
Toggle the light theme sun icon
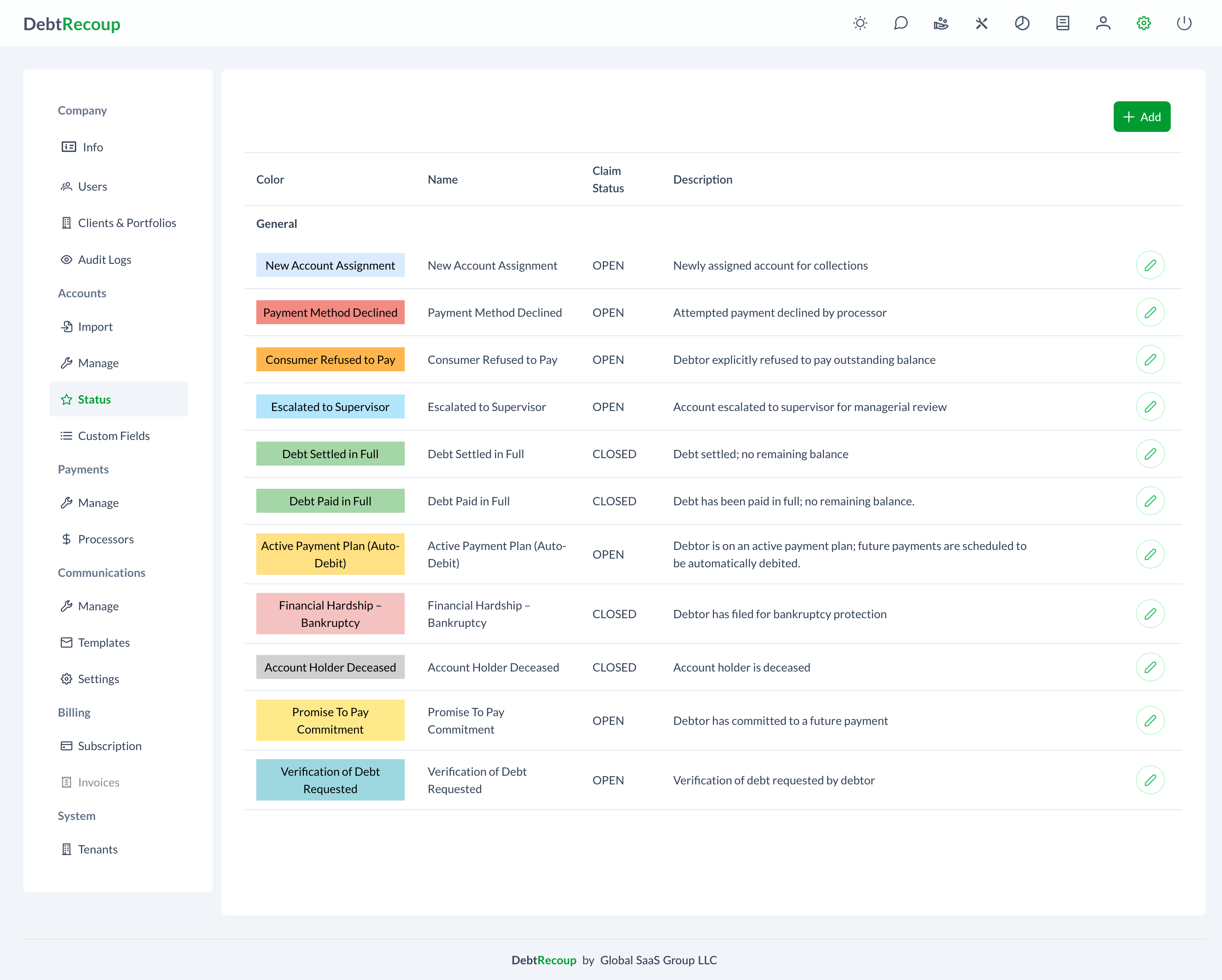point(860,23)
